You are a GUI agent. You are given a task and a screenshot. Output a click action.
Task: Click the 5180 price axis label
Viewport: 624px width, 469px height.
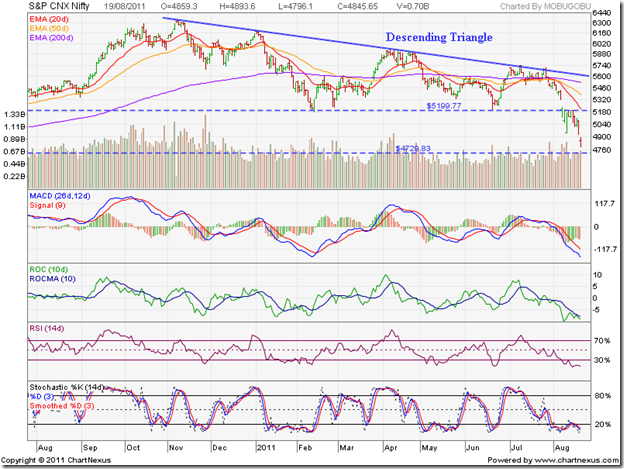pyautogui.click(x=602, y=112)
